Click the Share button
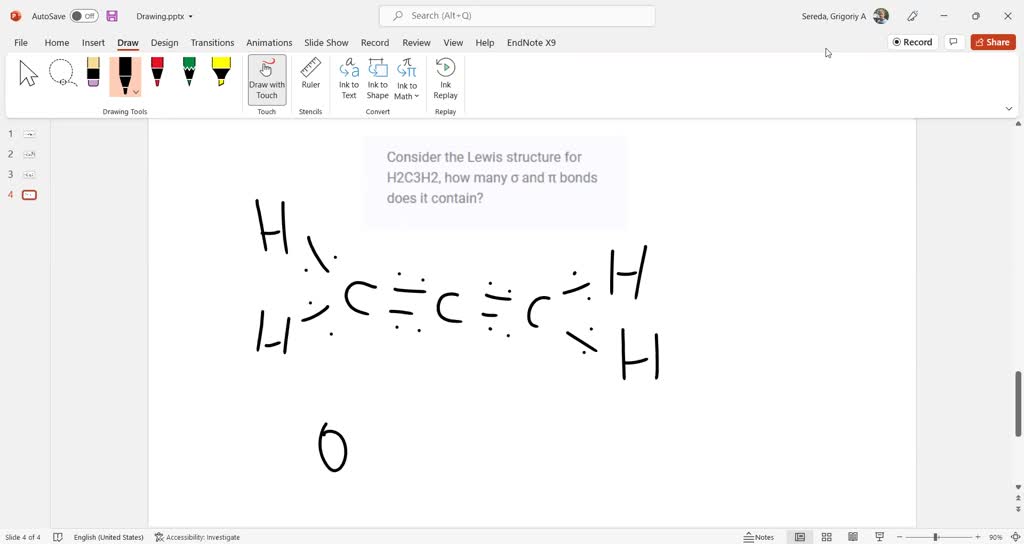The width and height of the screenshot is (1024, 544). click(x=992, y=42)
